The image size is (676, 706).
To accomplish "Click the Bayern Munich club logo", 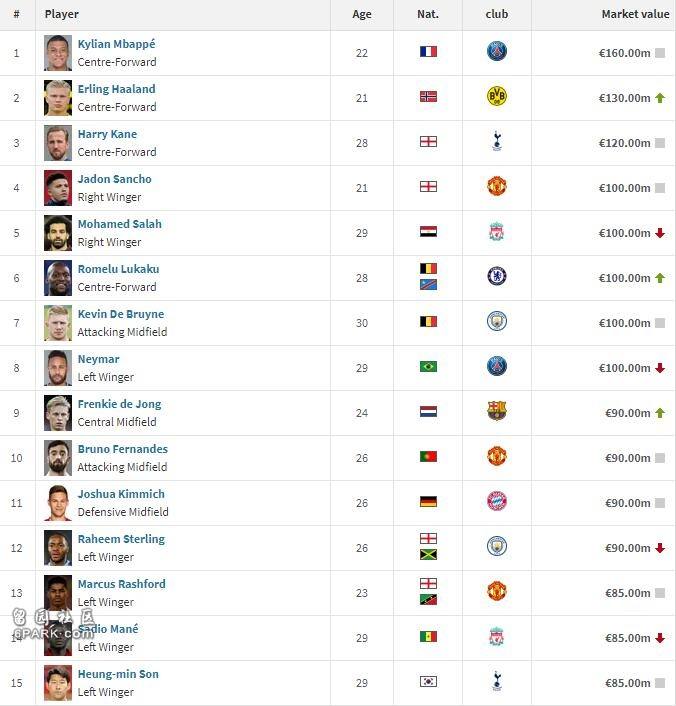I will (x=497, y=501).
